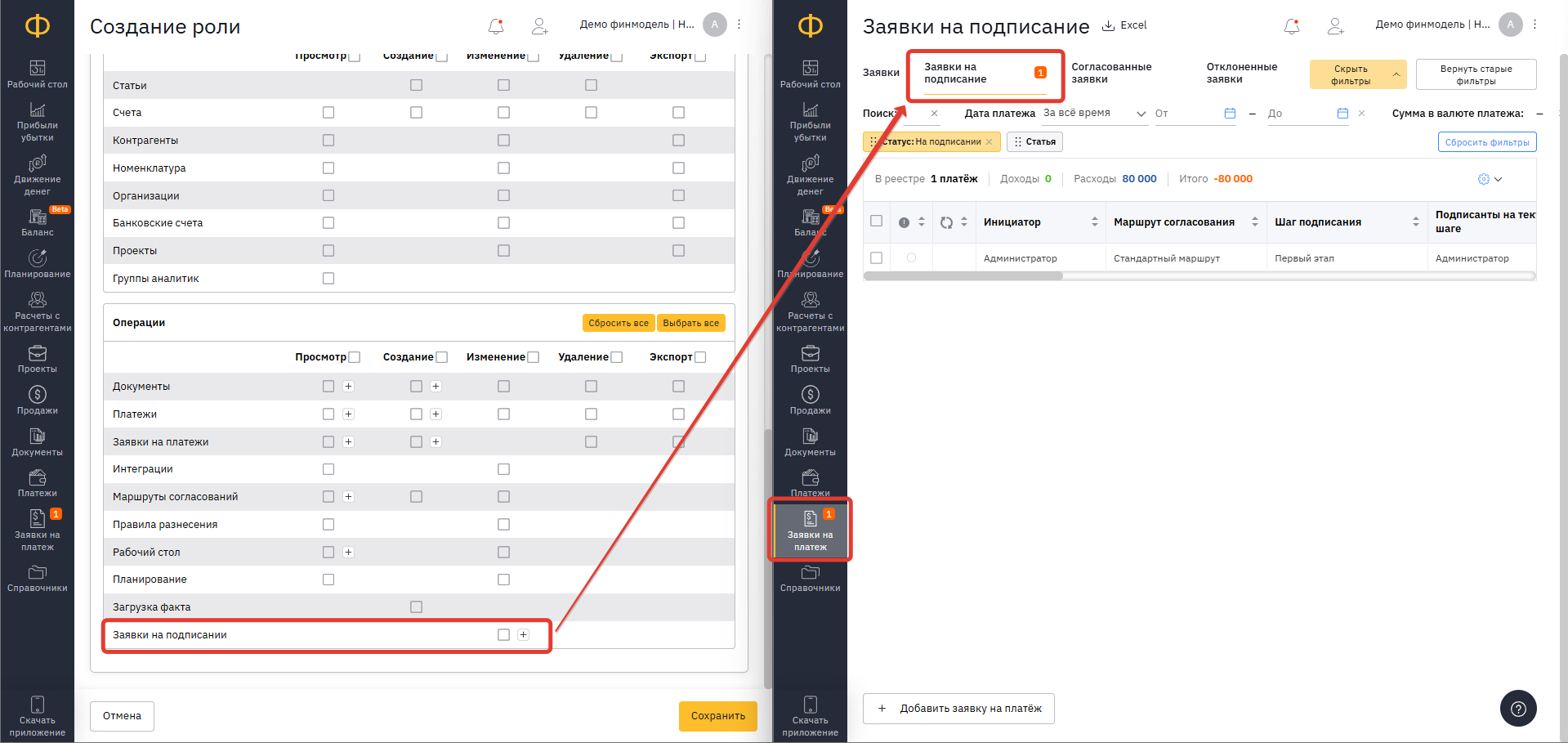Open Документы in the Создание роли sidebar

pos(38,442)
